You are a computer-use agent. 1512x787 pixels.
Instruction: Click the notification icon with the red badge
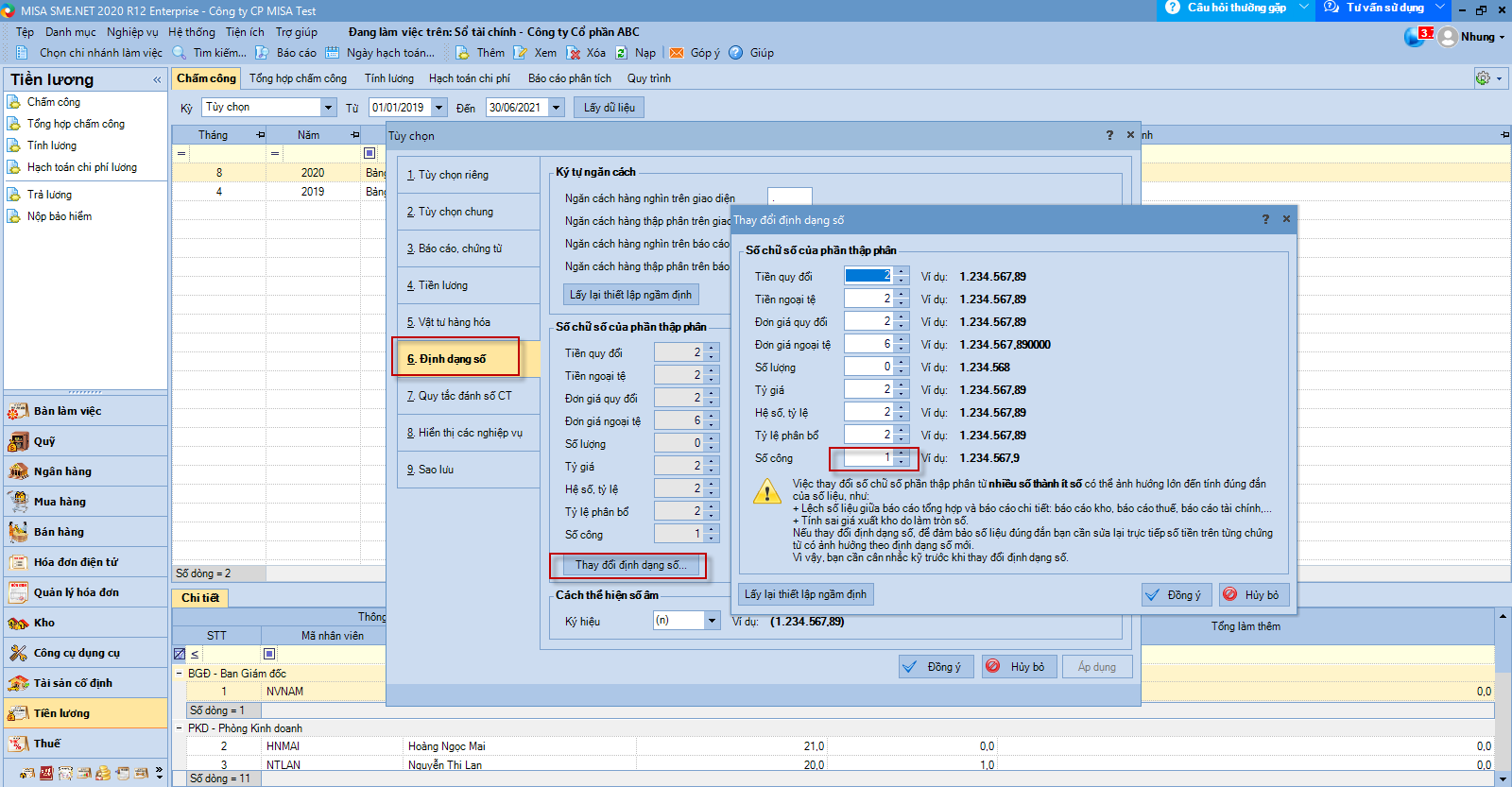click(x=1418, y=37)
